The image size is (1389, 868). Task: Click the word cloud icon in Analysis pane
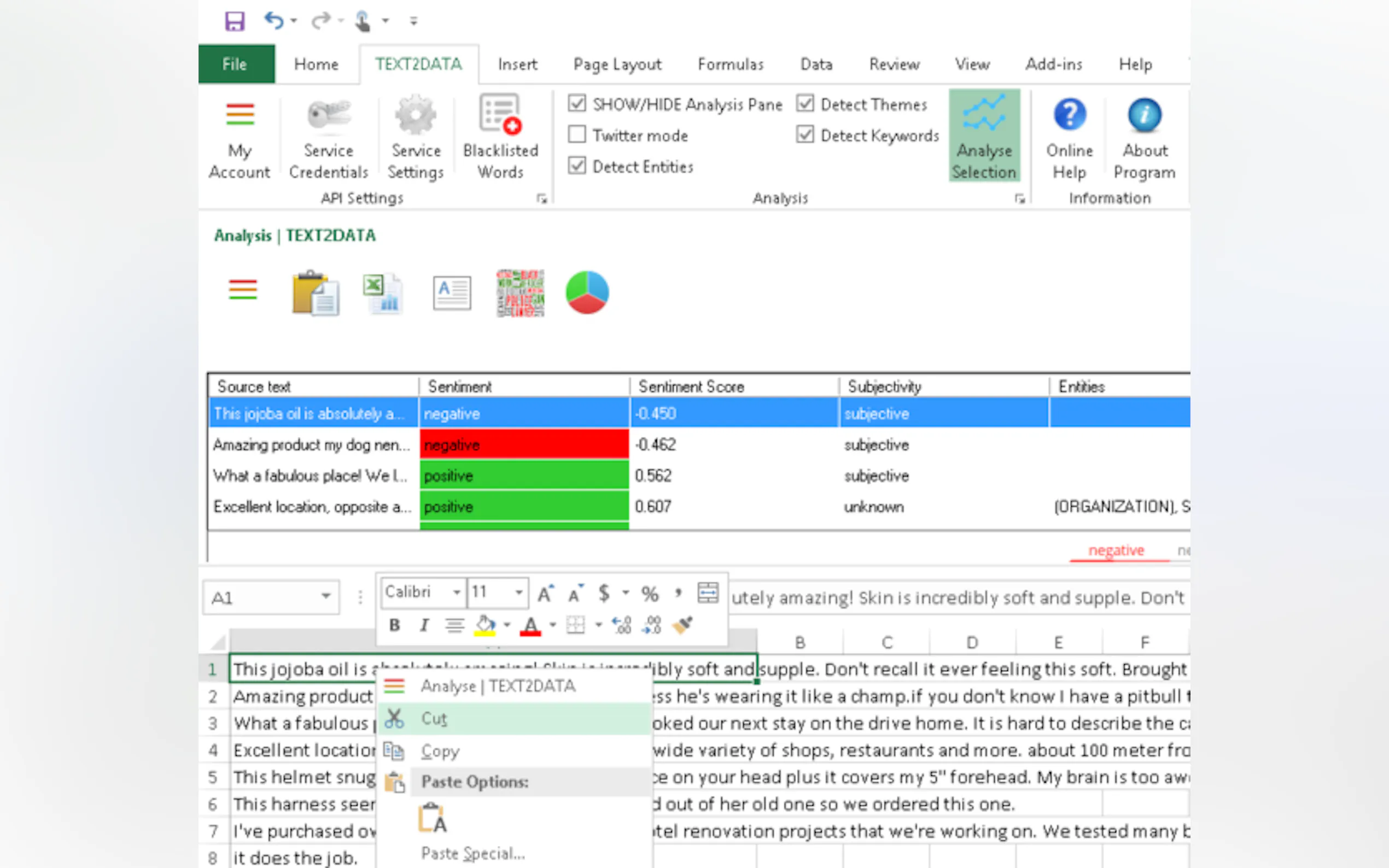pyautogui.click(x=520, y=293)
